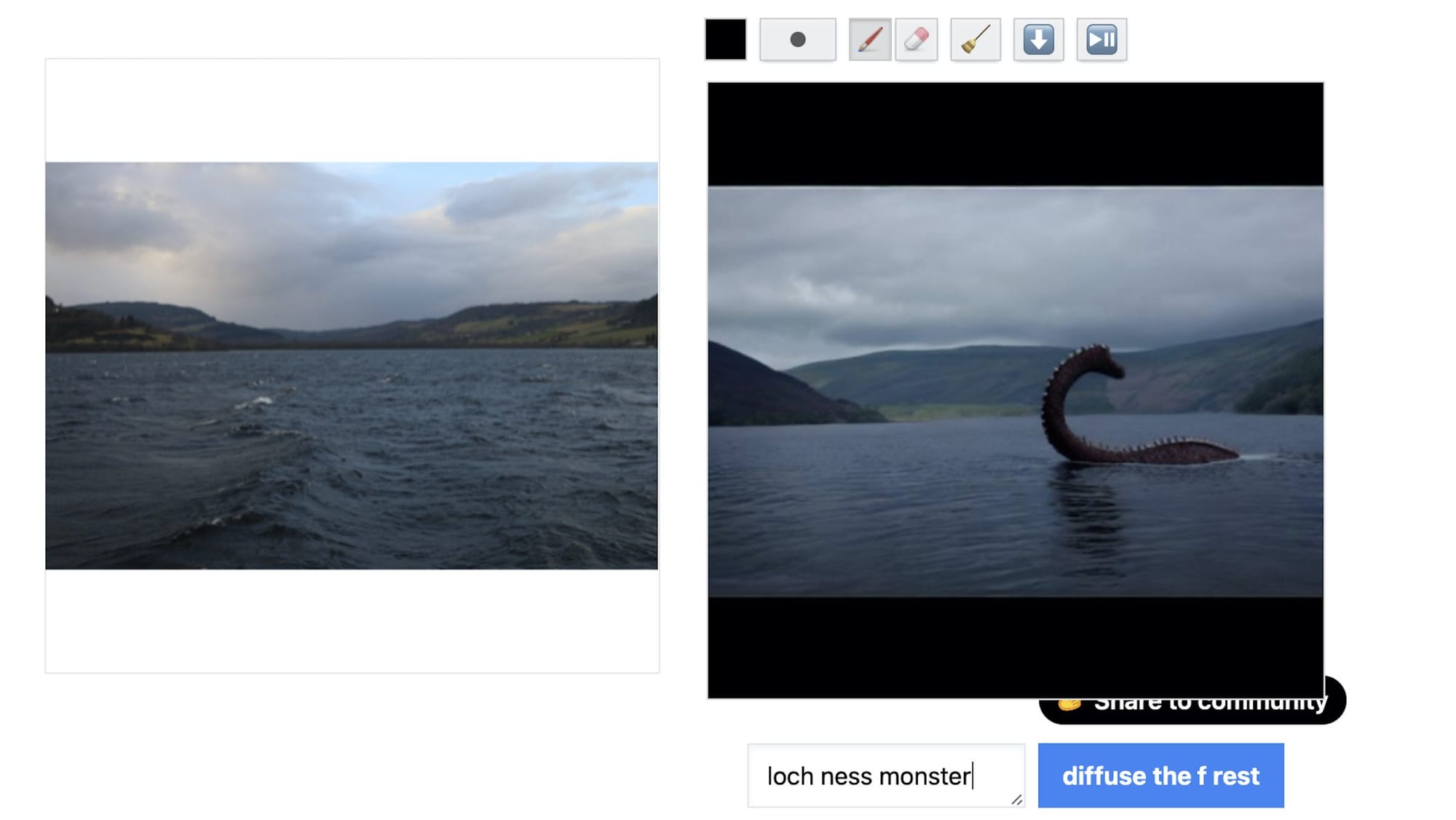Click the top black bar of canvas

tap(1015, 133)
